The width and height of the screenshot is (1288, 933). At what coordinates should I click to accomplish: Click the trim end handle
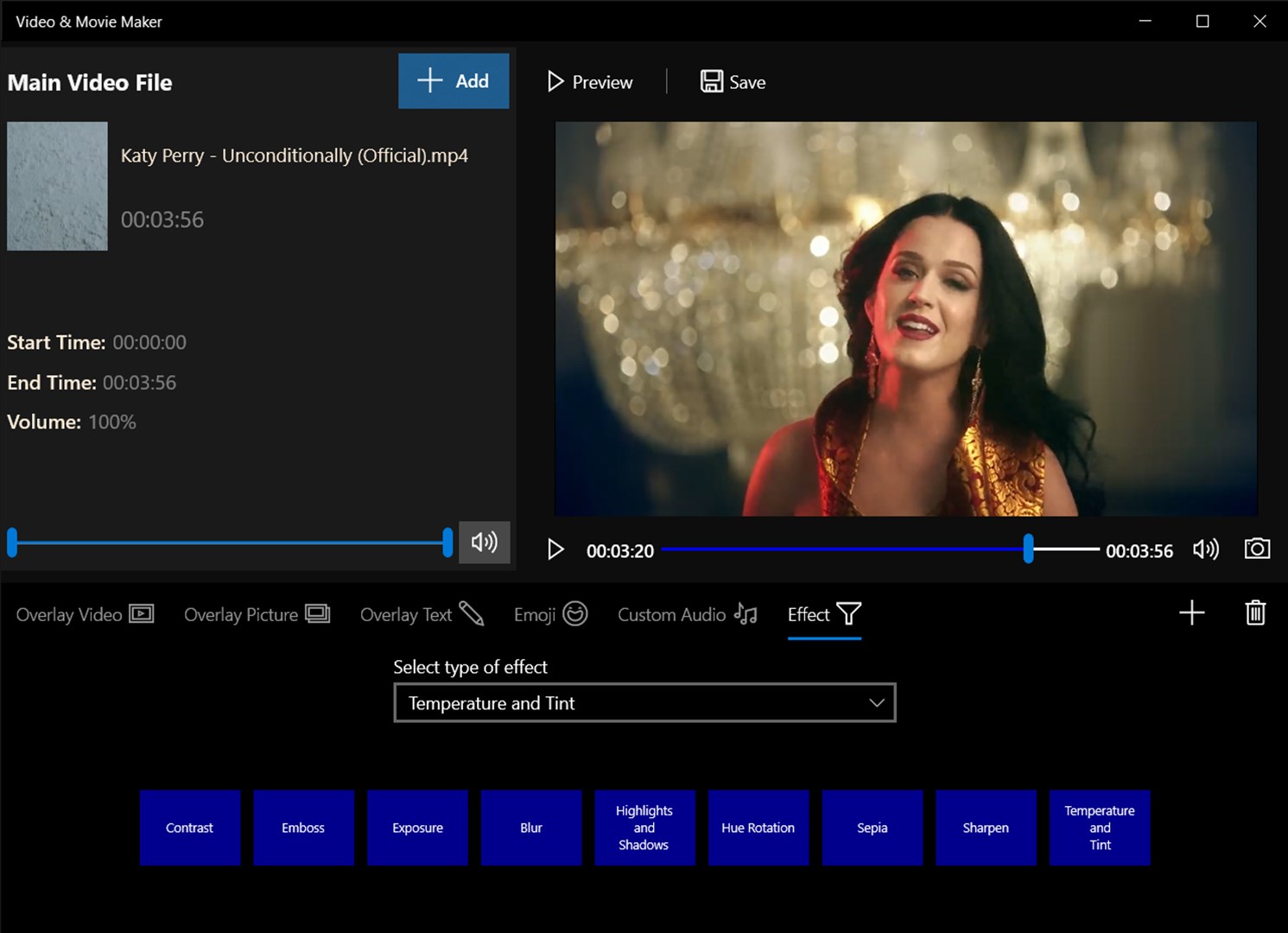tap(447, 543)
